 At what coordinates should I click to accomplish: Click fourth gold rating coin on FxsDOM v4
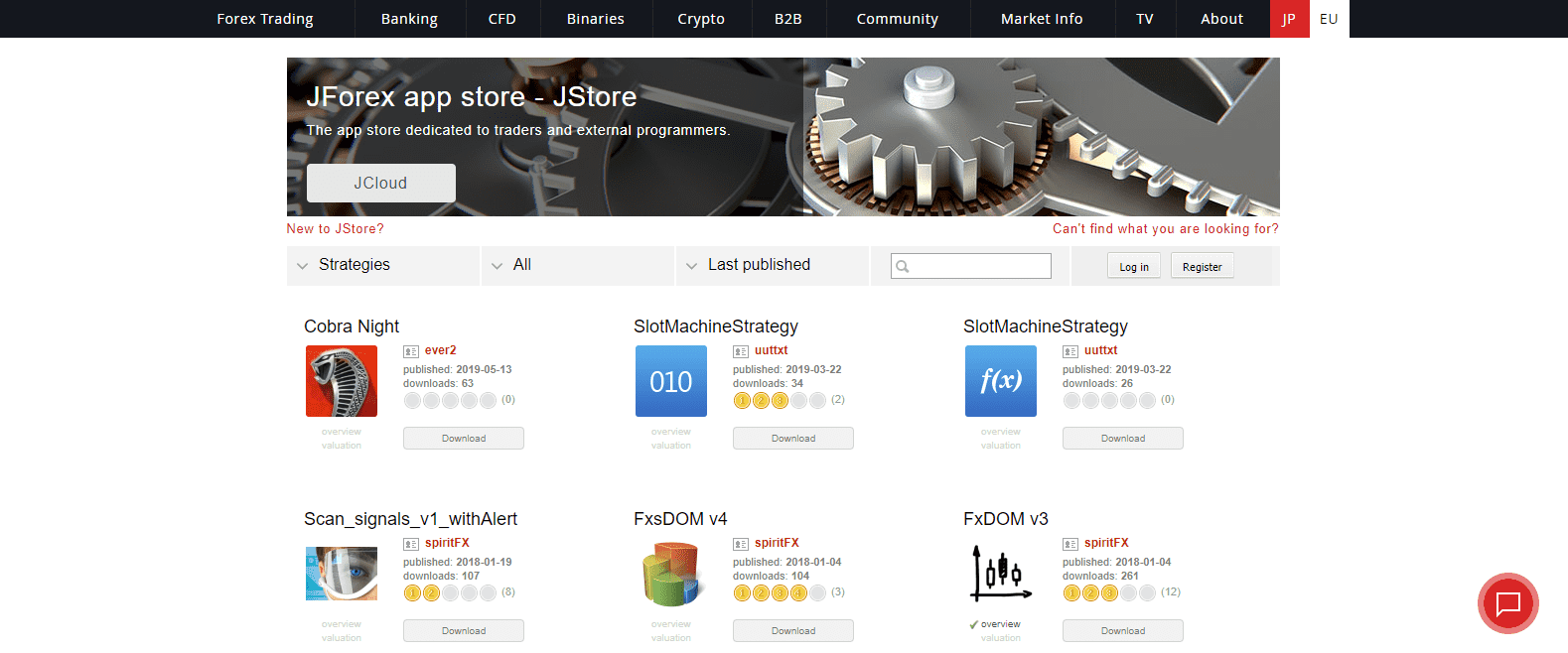coord(798,592)
